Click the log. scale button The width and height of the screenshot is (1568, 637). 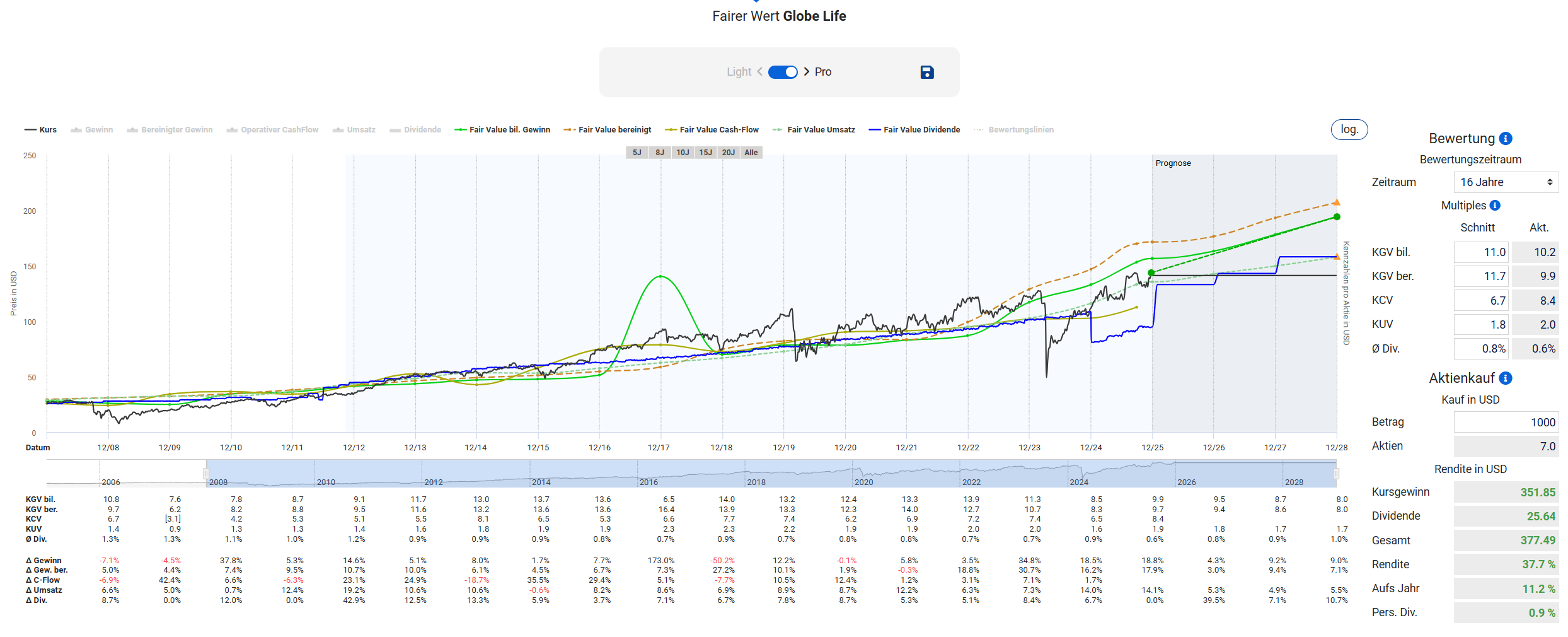coord(1349,129)
